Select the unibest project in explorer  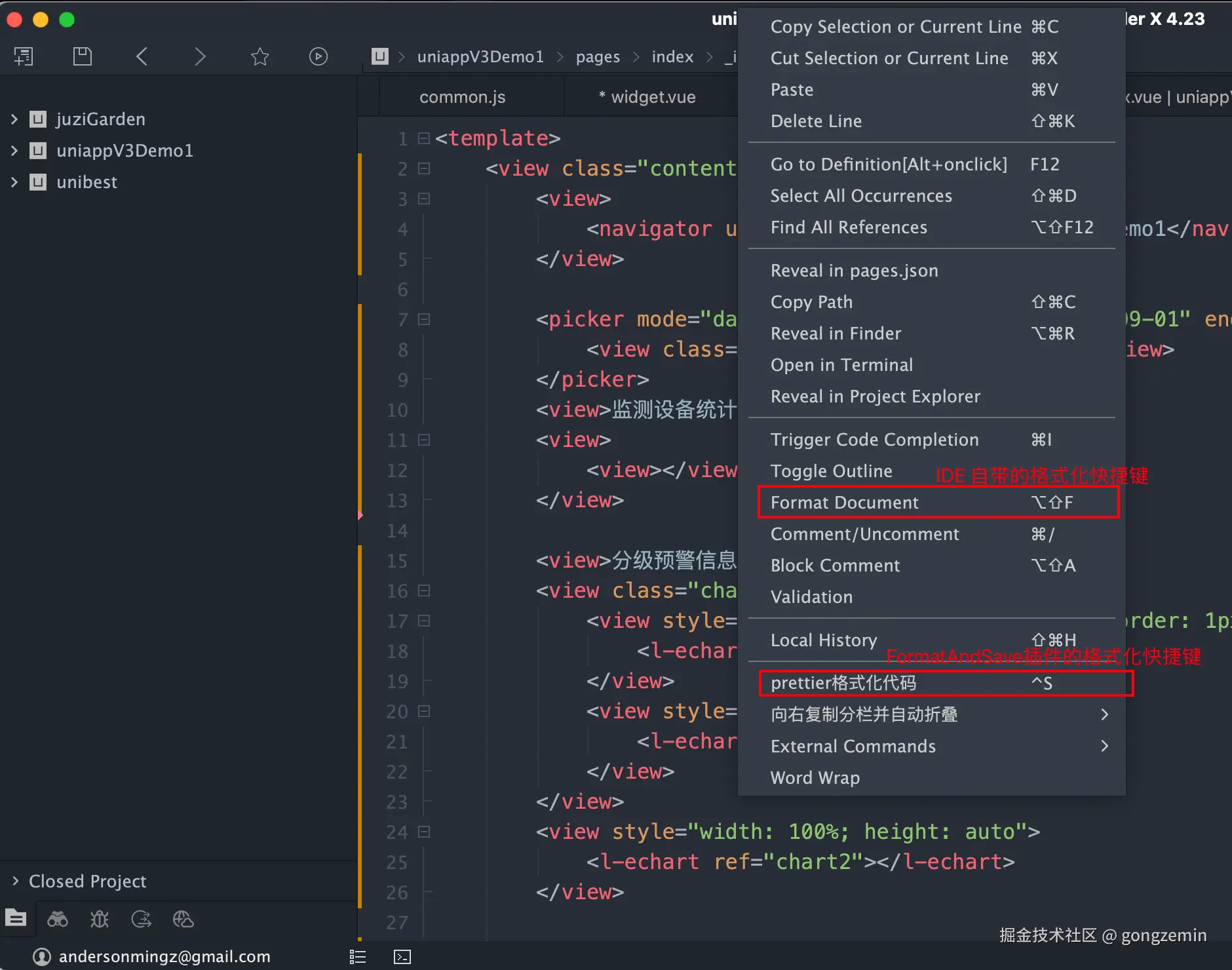click(x=87, y=182)
